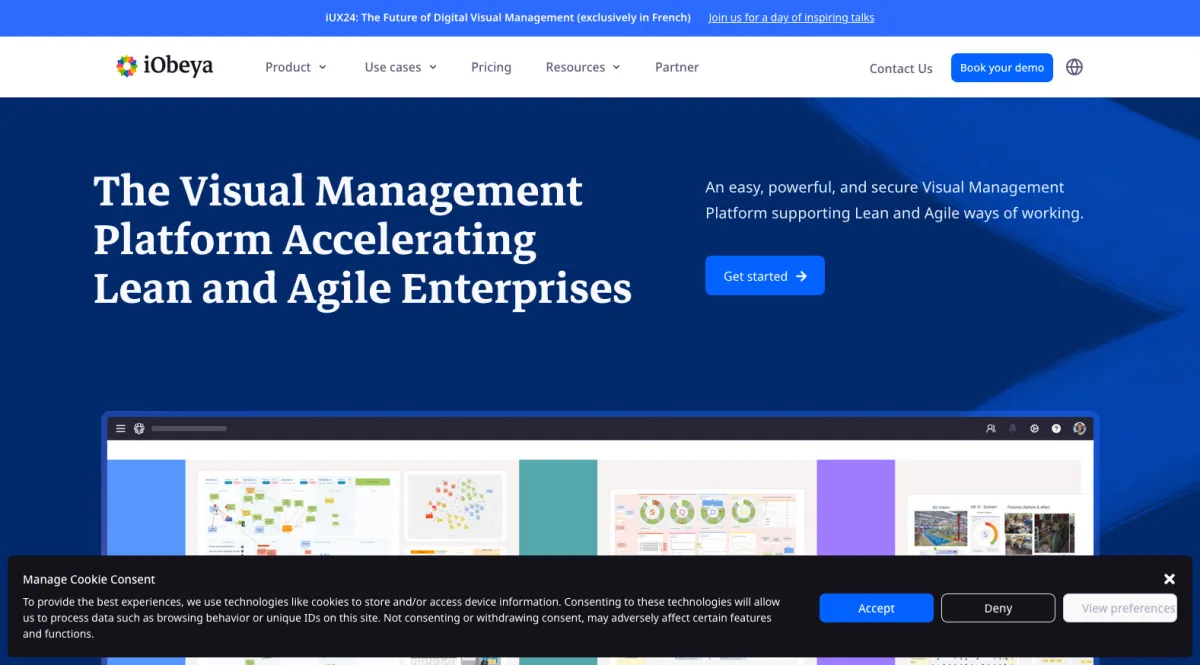The image size is (1200, 665).
Task: Click the hamburger menu in product preview
Action: (x=121, y=428)
